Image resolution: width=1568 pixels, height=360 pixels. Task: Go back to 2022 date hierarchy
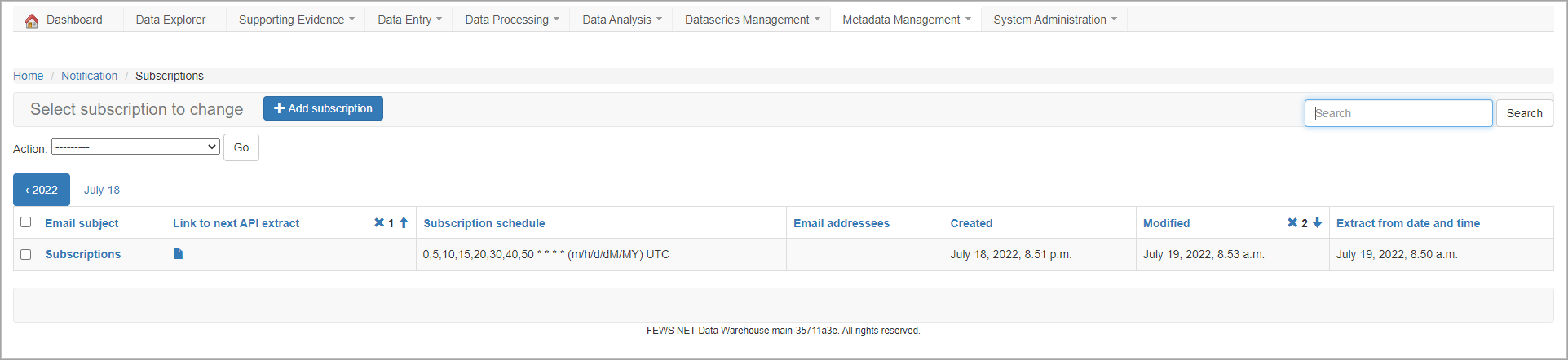[x=42, y=190]
